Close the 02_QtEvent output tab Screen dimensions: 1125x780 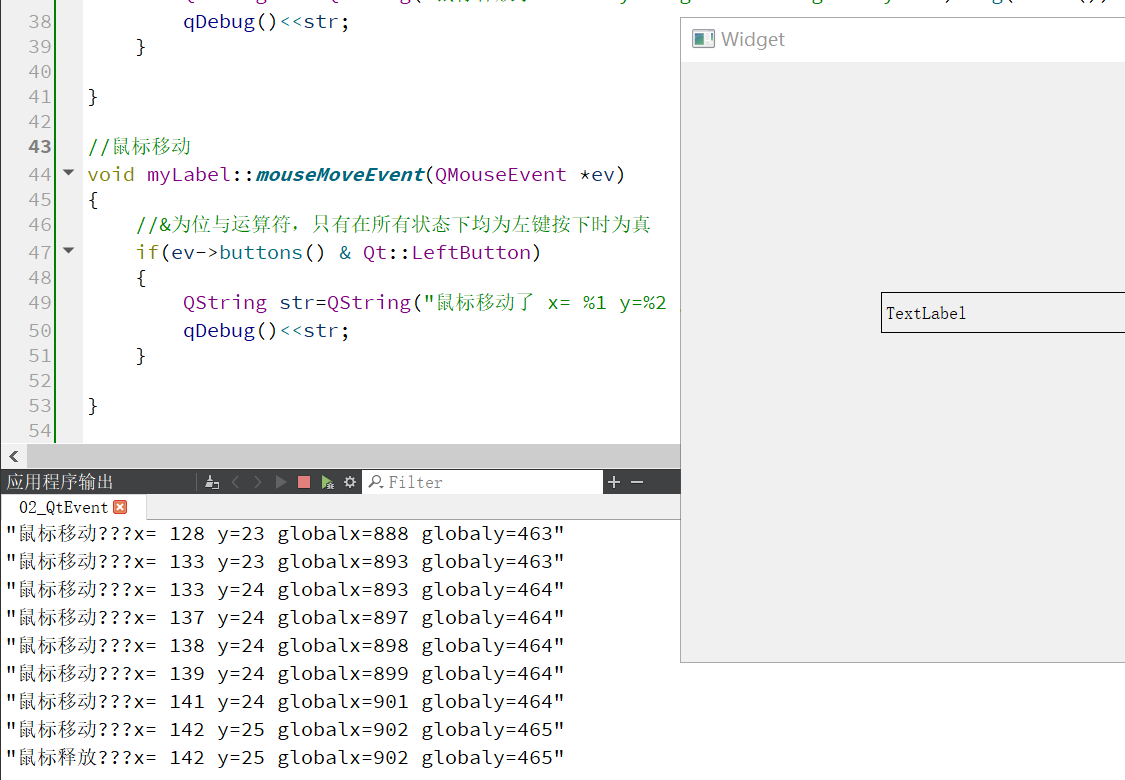[121, 507]
